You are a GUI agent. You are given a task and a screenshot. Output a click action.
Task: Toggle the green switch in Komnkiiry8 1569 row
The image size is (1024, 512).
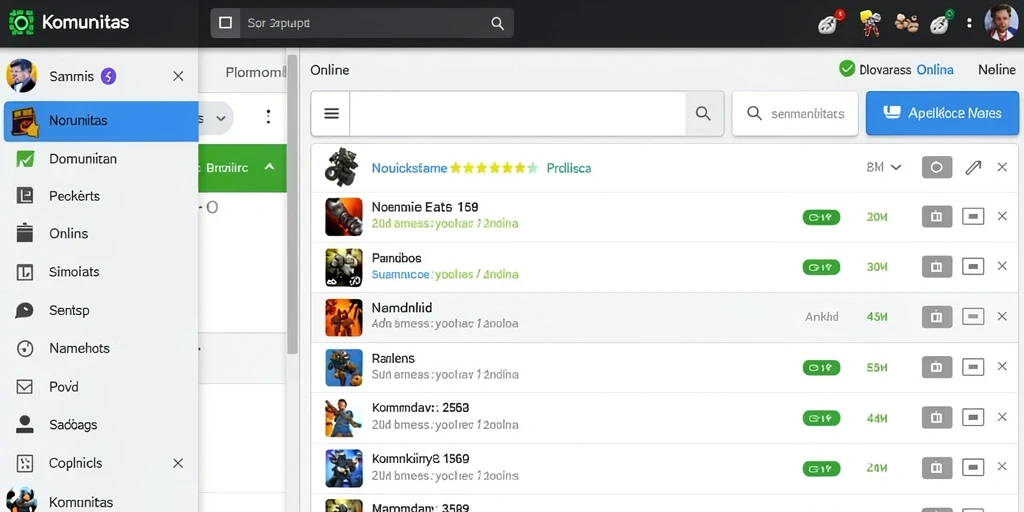pos(821,468)
